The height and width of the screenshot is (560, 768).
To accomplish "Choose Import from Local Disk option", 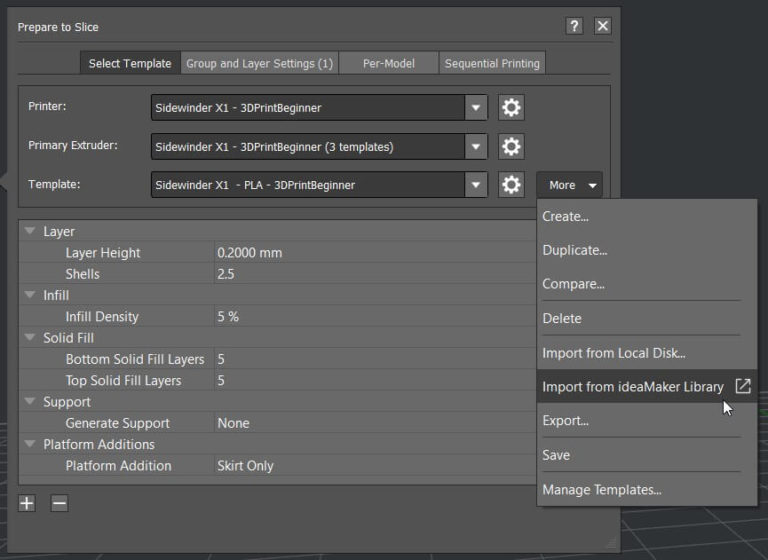I will point(613,352).
